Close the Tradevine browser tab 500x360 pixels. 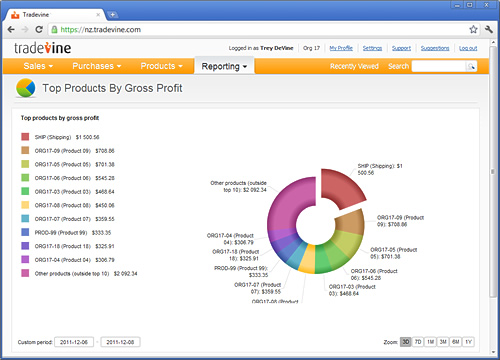[x=98, y=15]
